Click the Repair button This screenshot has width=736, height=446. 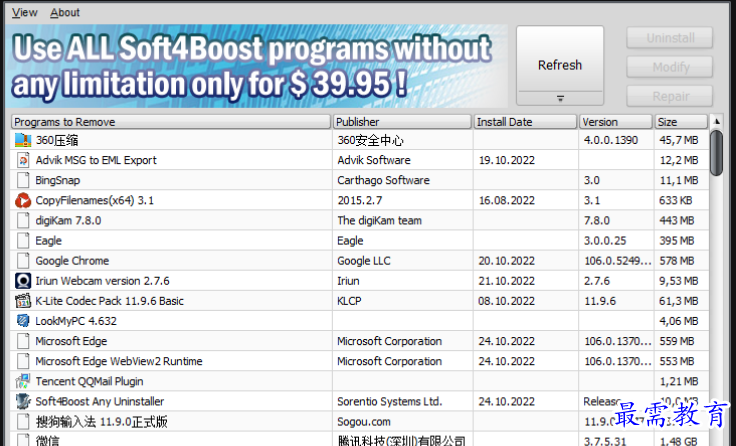(670, 96)
